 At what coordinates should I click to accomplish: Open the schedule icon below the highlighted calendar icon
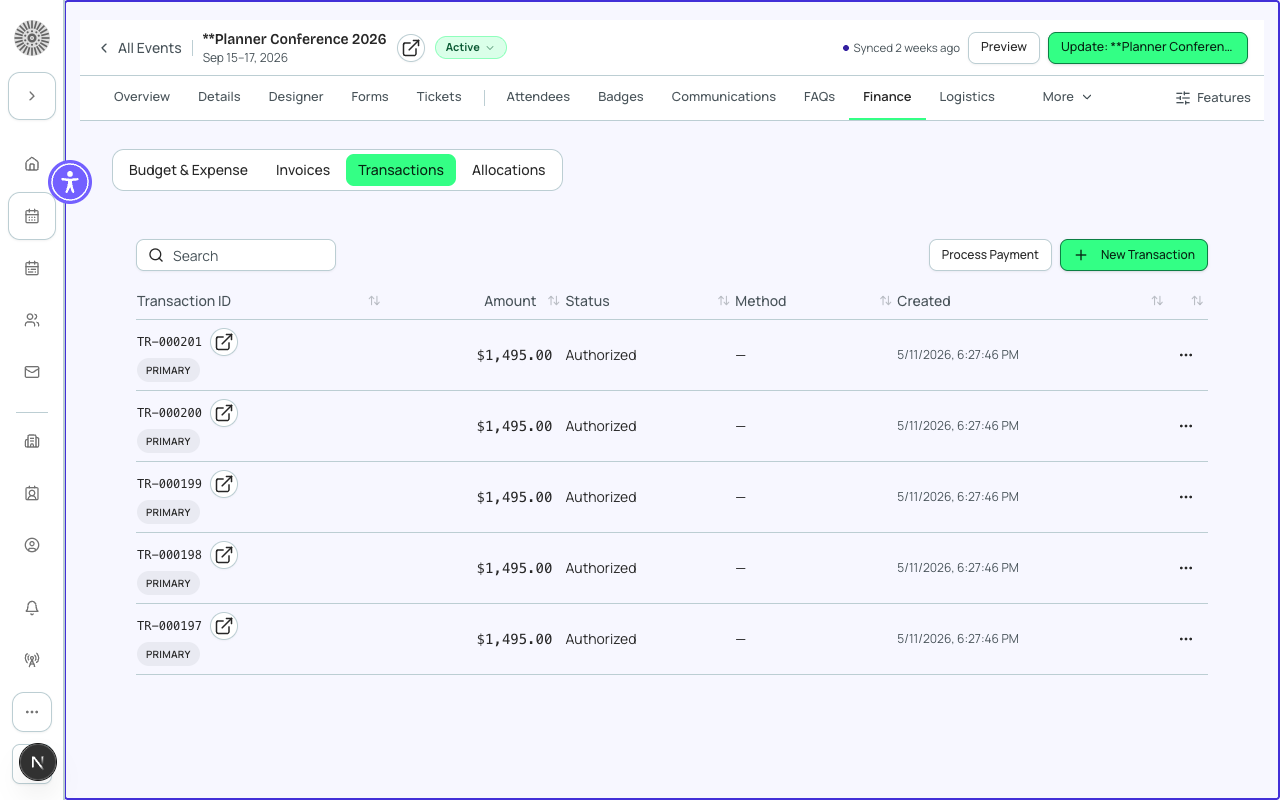point(32,268)
